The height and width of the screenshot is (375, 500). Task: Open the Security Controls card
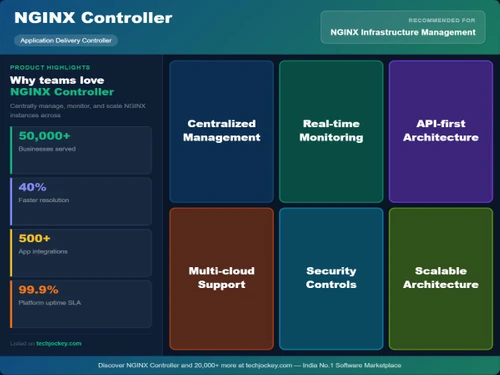tap(331, 279)
